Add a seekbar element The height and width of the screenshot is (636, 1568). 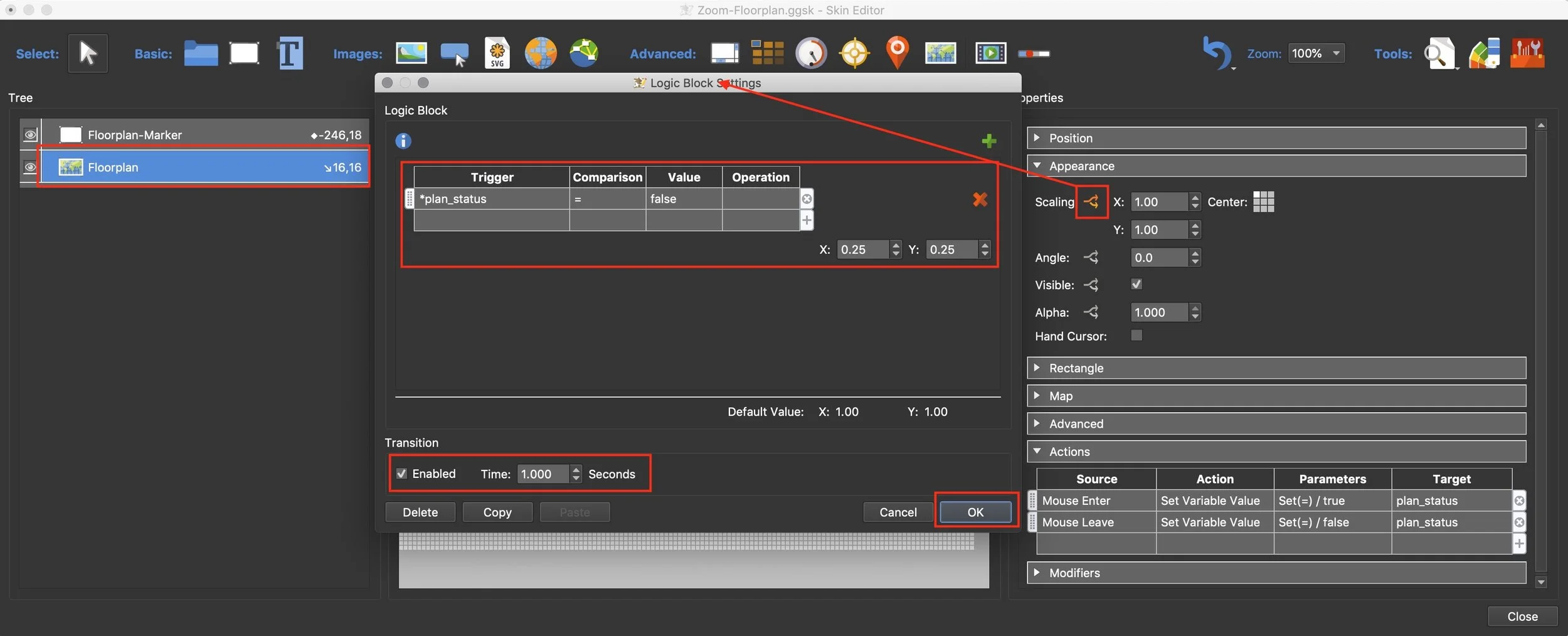(1034, 54)
